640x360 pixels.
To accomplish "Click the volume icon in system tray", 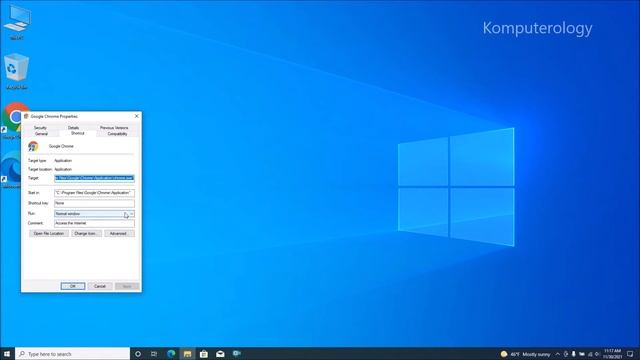I will [x=597, y=354].
